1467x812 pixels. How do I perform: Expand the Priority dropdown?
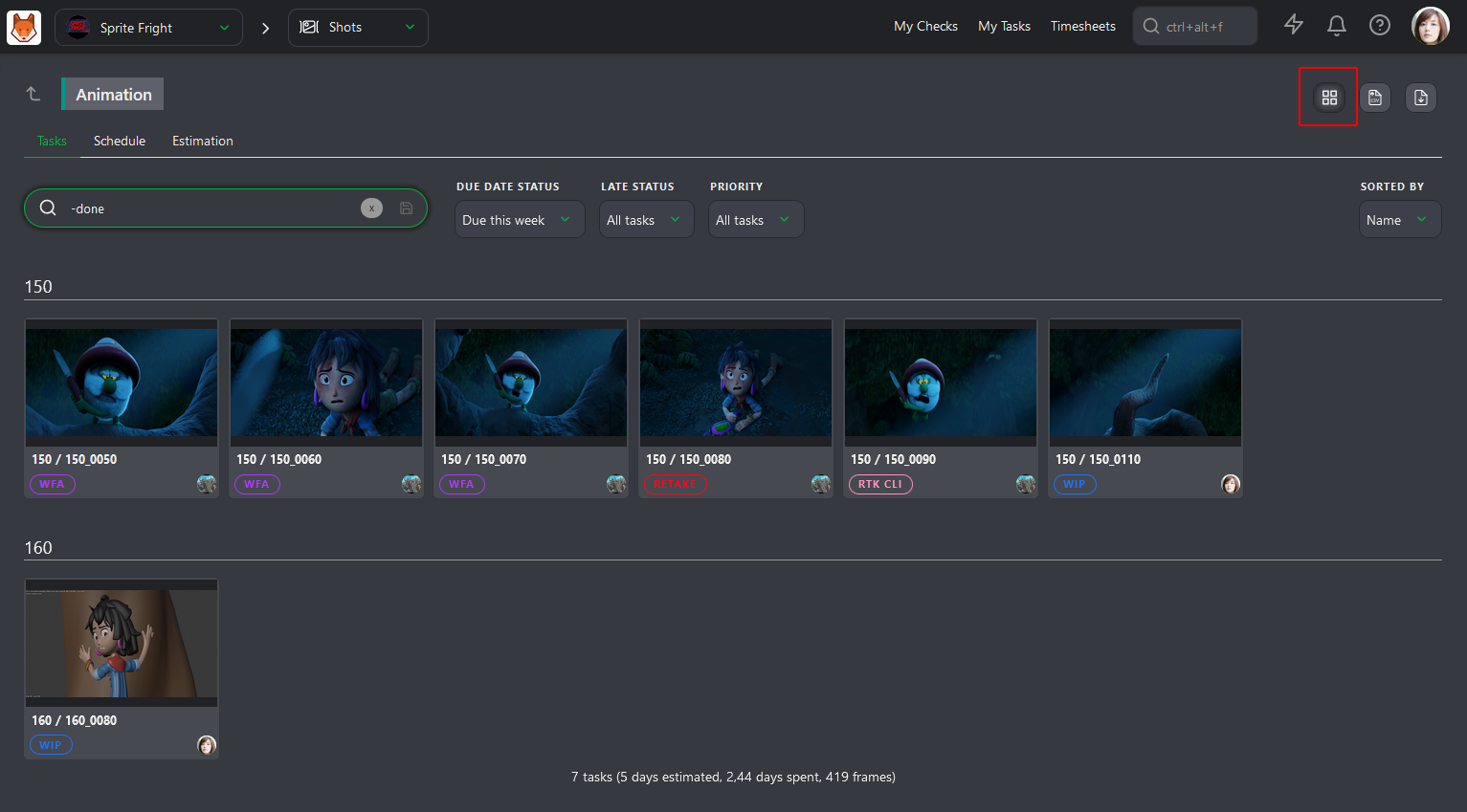756,219
